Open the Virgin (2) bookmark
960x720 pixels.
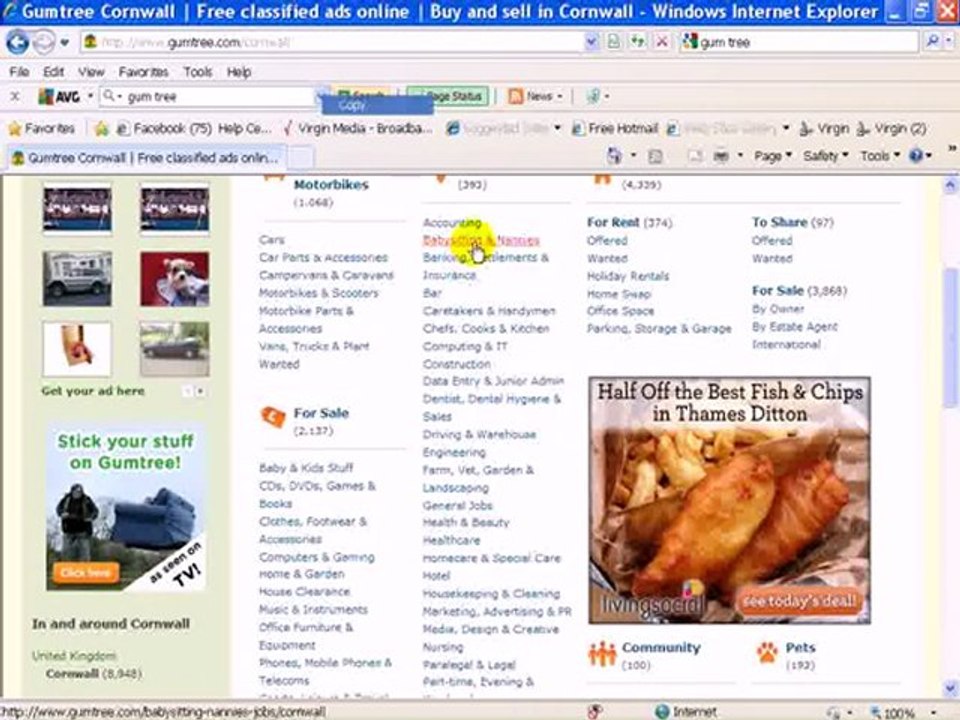click(x=891, y=129)
